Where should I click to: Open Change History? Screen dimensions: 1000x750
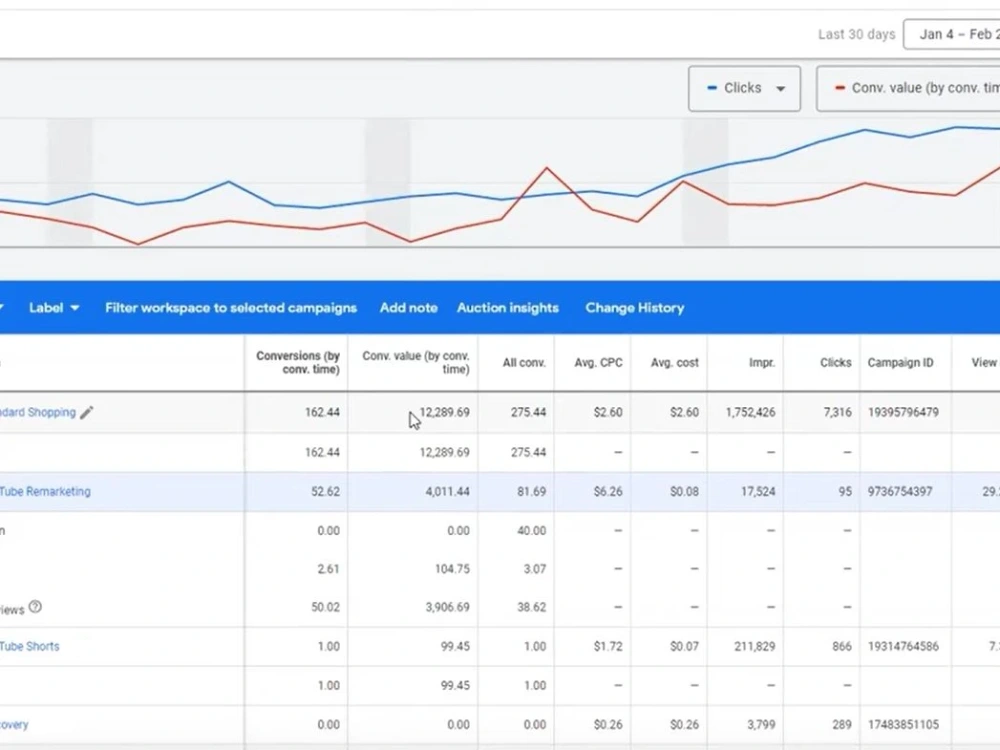(x=635, y=308)
